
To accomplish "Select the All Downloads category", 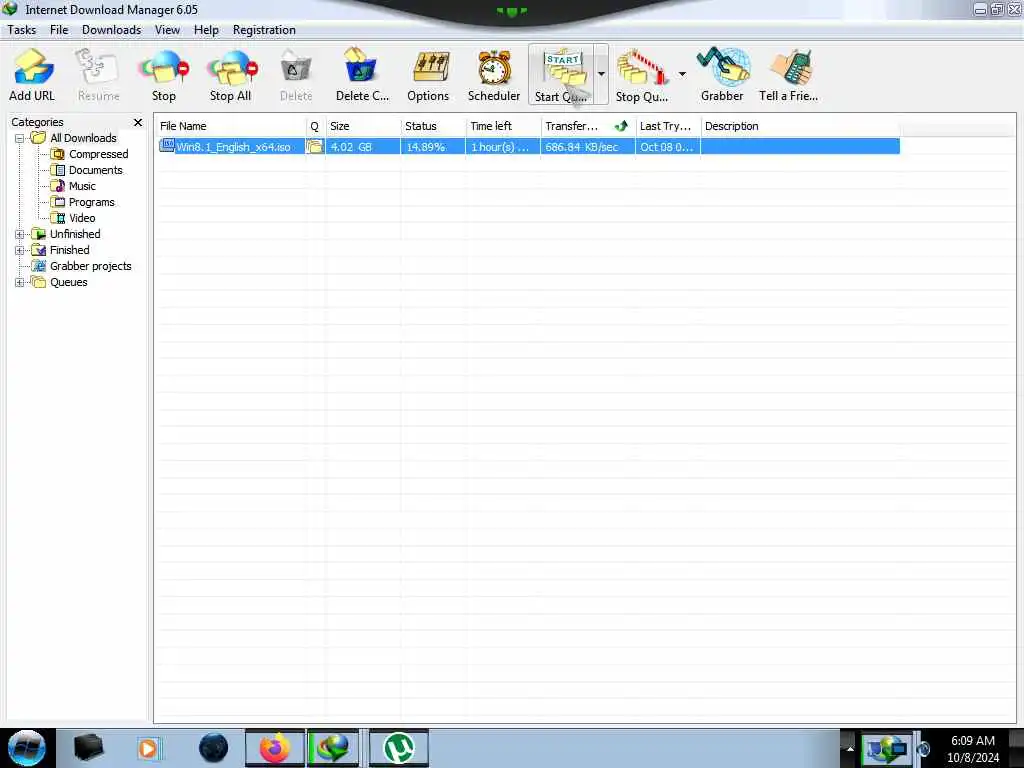I will (83, 138).
